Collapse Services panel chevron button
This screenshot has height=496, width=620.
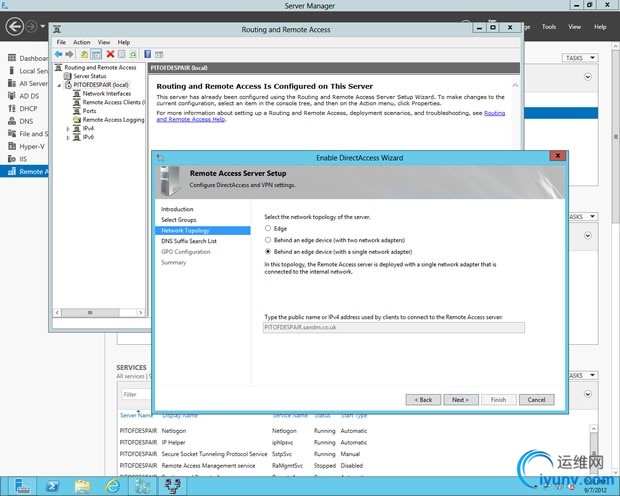pos(588,394)
